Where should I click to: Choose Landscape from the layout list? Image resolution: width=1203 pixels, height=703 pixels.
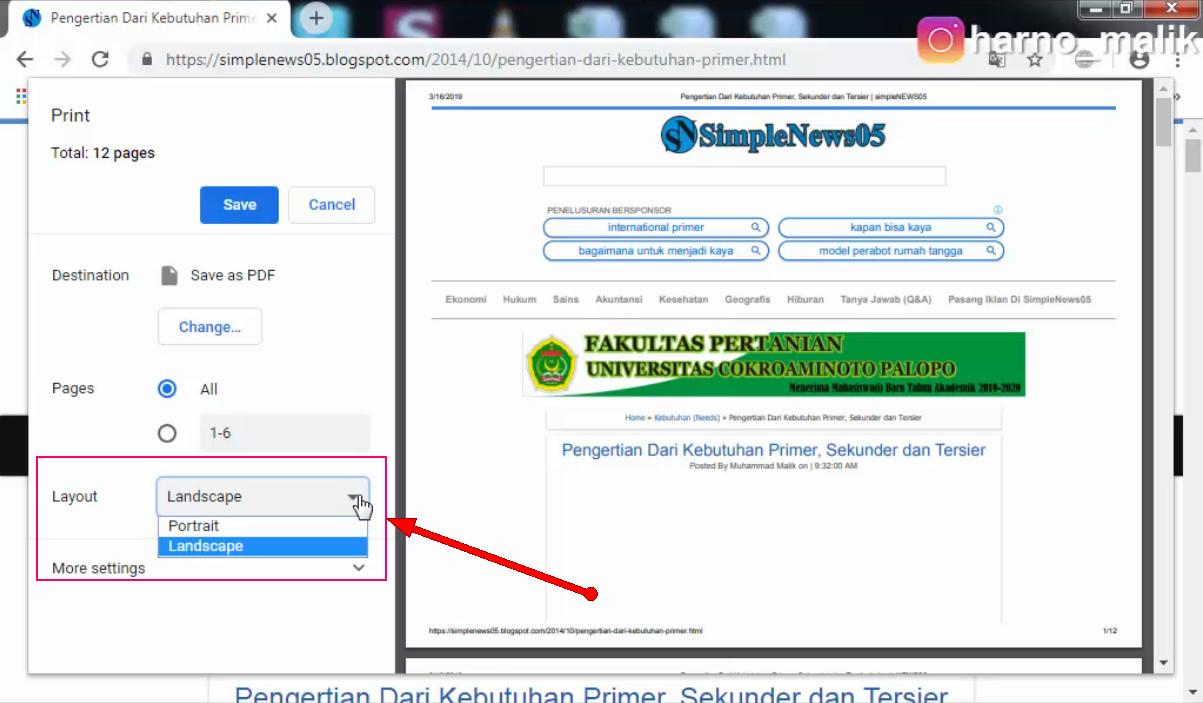(263, 546)
